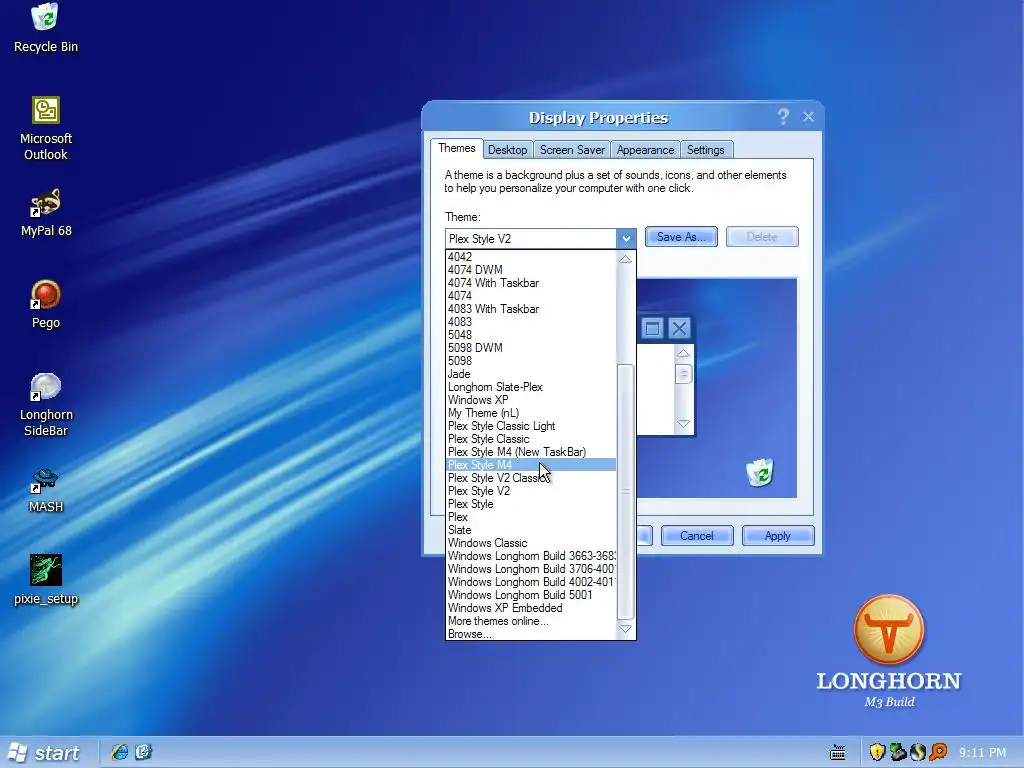
Task: Switch to the Themes tab
Action: coord(456,148)
